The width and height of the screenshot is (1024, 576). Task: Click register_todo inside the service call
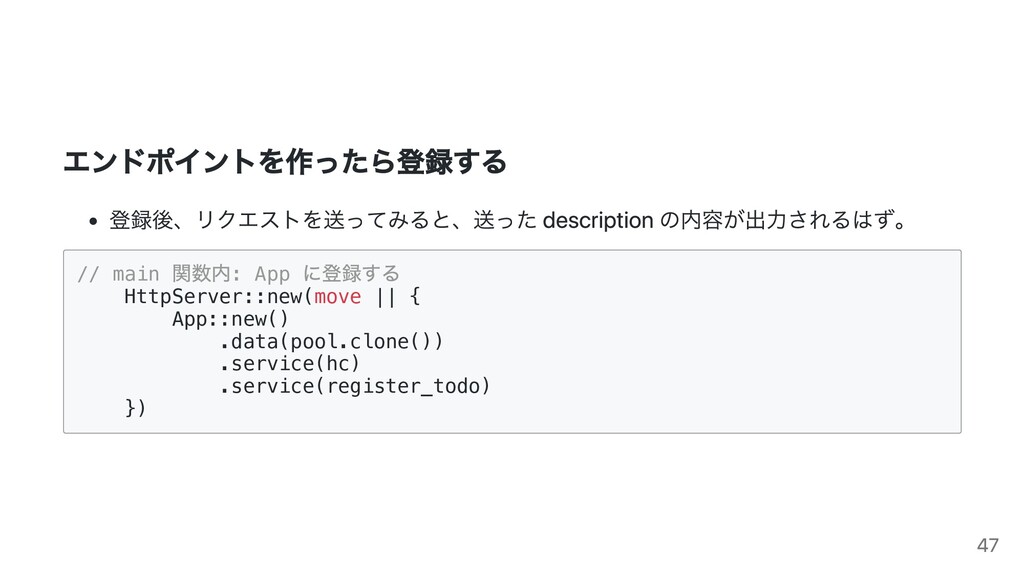pos(403,386)
